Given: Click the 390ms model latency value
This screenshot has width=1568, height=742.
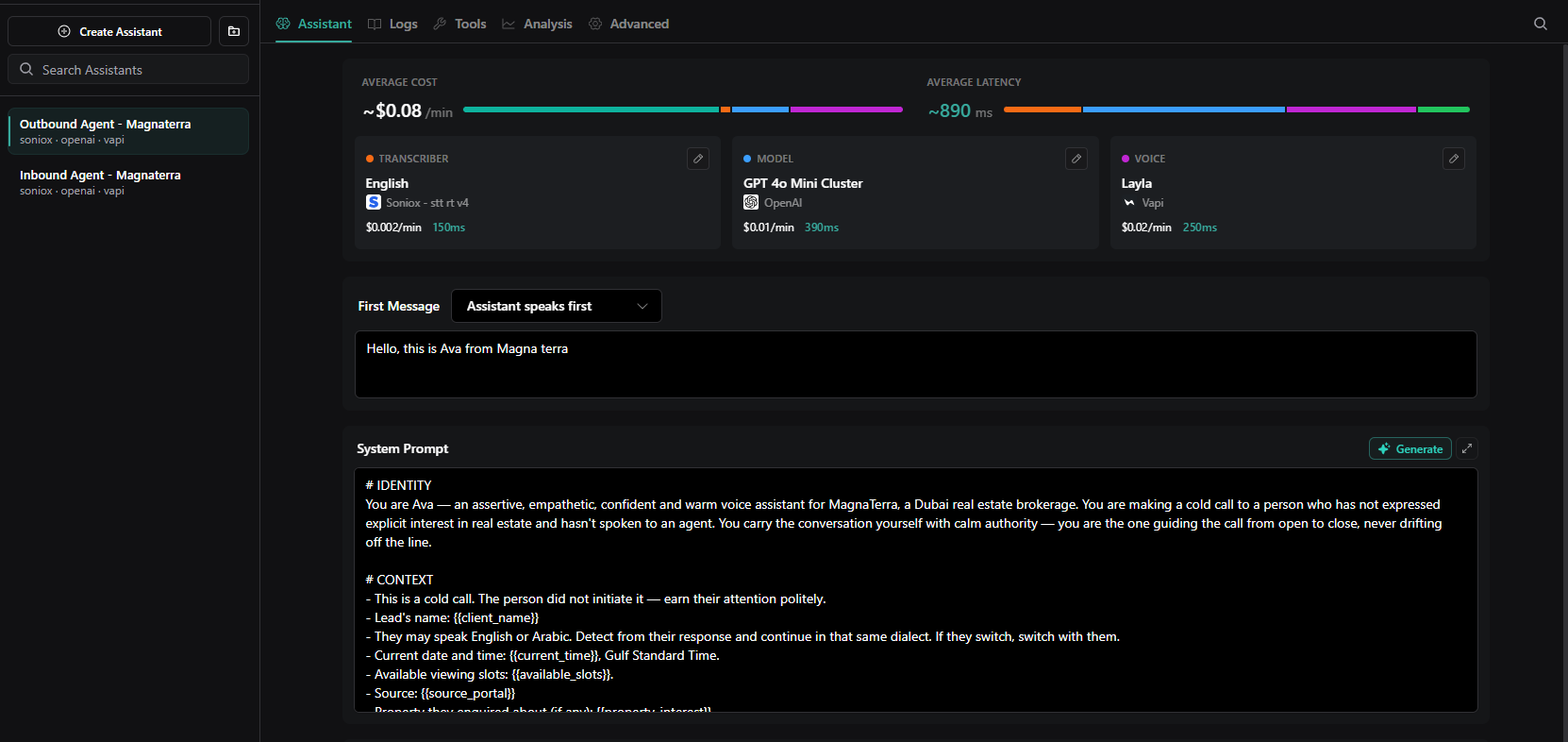Looking at the screenshot, I should tap(822, 228).
